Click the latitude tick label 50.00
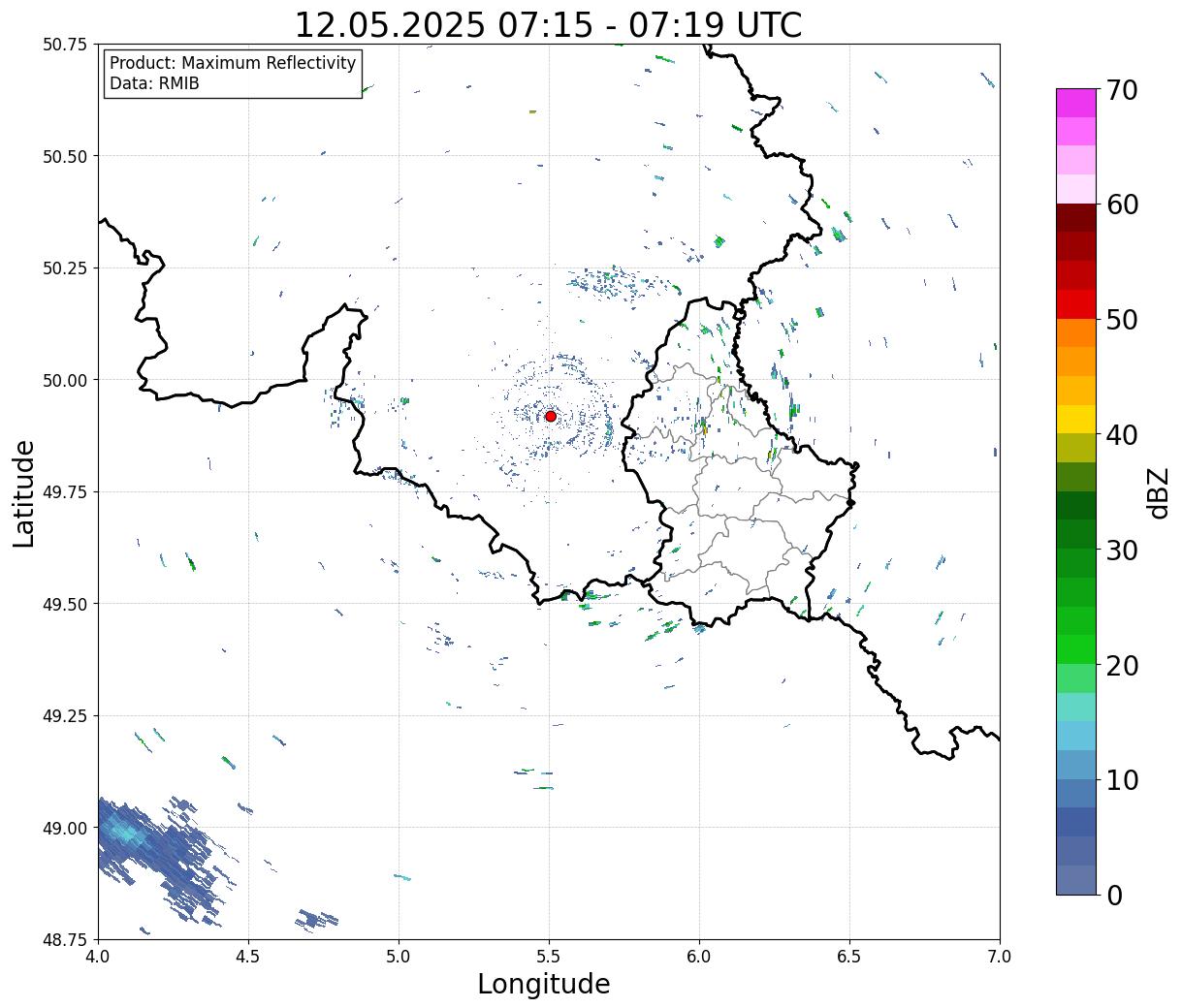The height and width of the screenshot is (1008, 1182). coord(64,380)
